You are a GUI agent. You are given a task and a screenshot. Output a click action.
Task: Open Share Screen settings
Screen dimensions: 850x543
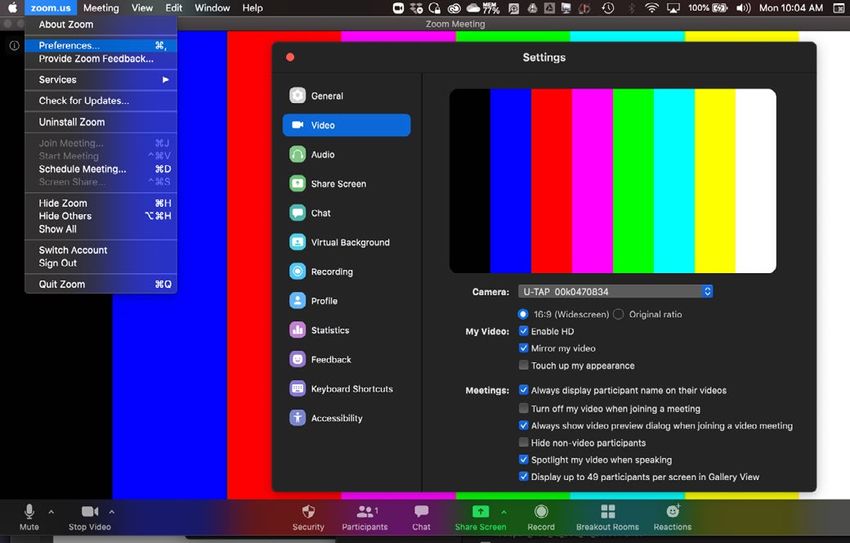pos(328,184)
